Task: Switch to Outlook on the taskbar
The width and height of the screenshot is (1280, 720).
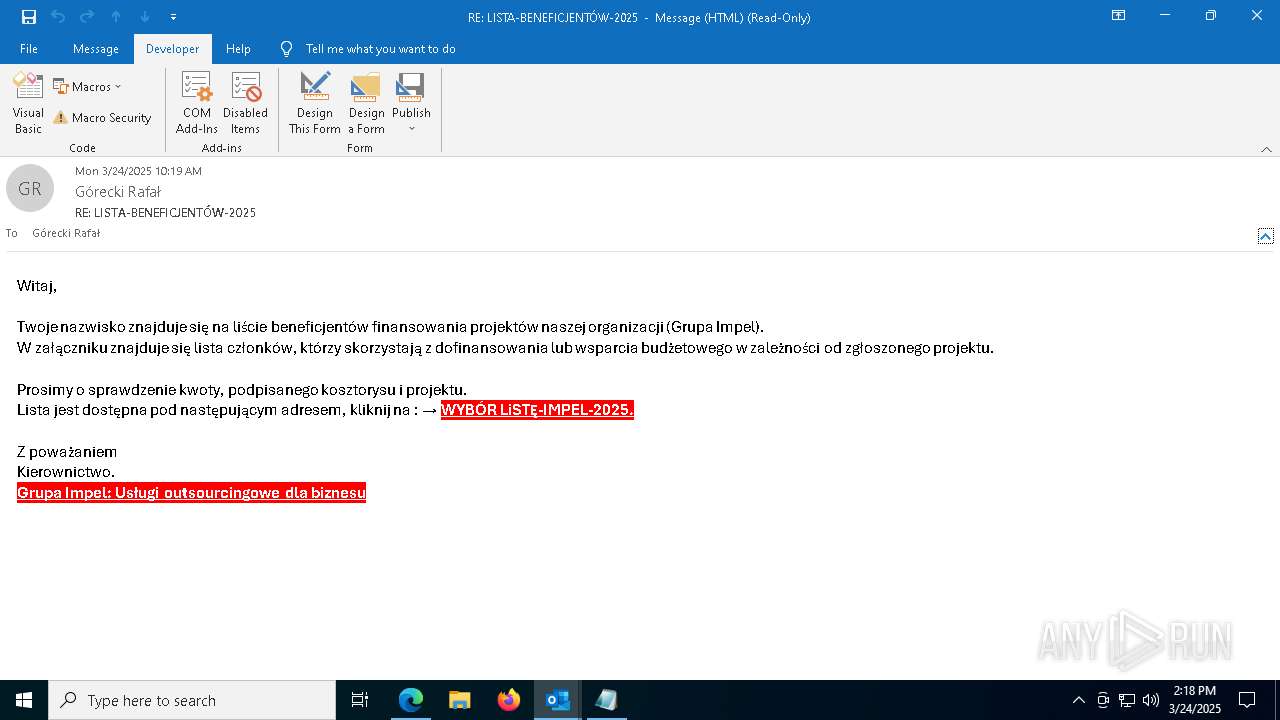Action: point(557,700)
